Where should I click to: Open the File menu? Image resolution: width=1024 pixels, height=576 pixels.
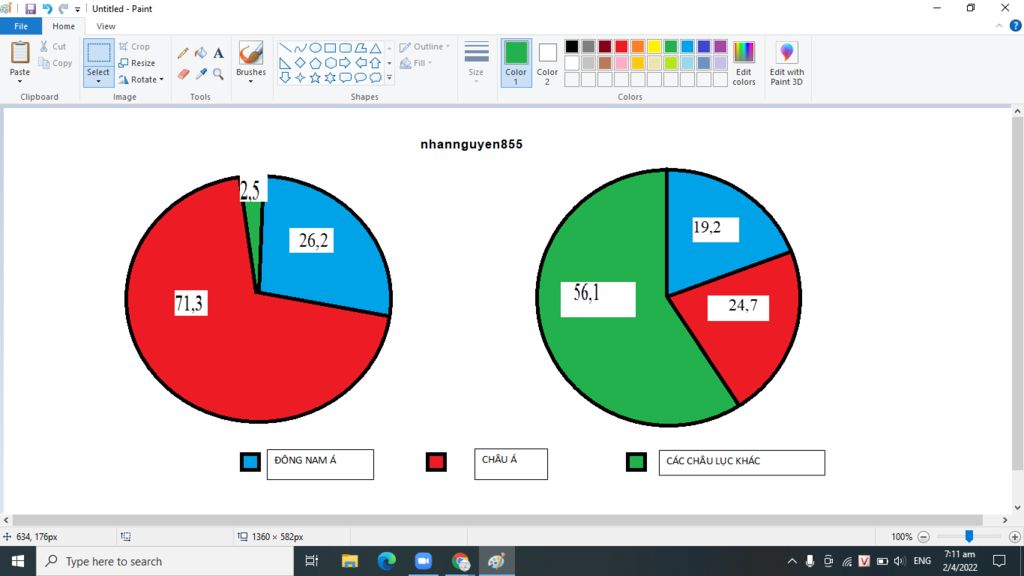coord(21,26)
